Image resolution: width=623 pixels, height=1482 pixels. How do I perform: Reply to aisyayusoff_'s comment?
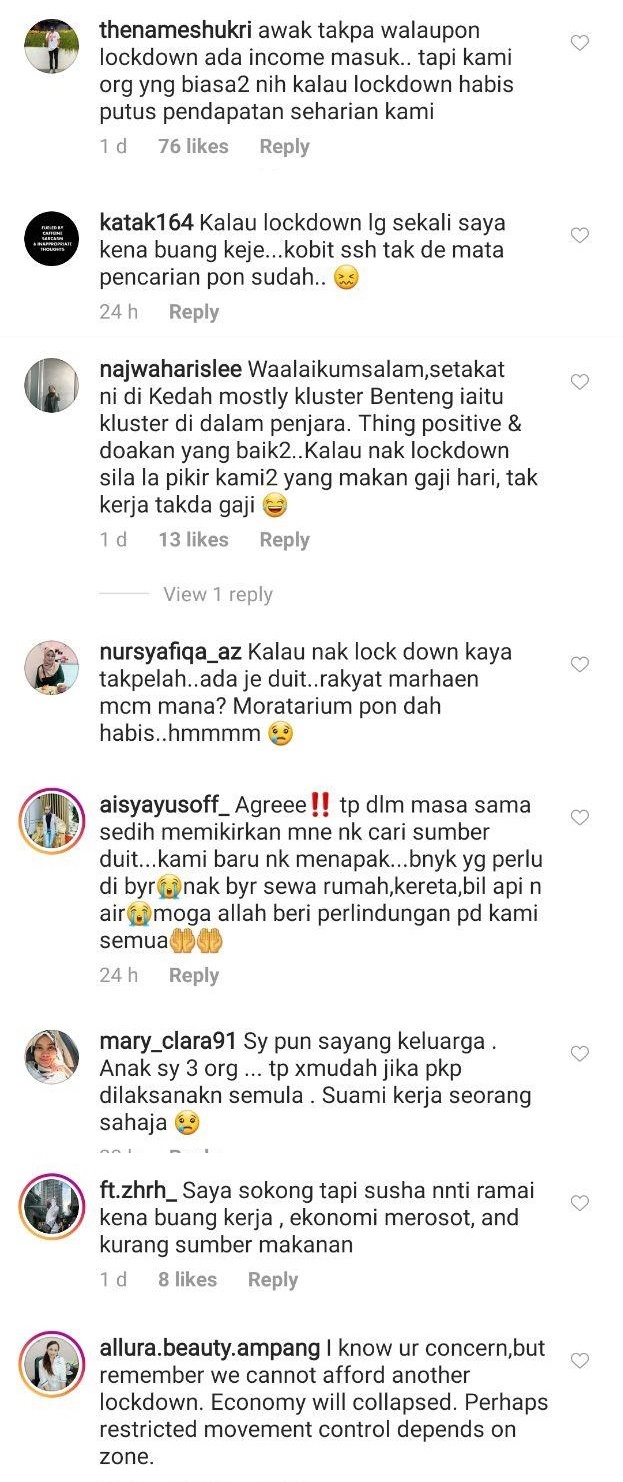pyautogui.click(x=194, y=975)
